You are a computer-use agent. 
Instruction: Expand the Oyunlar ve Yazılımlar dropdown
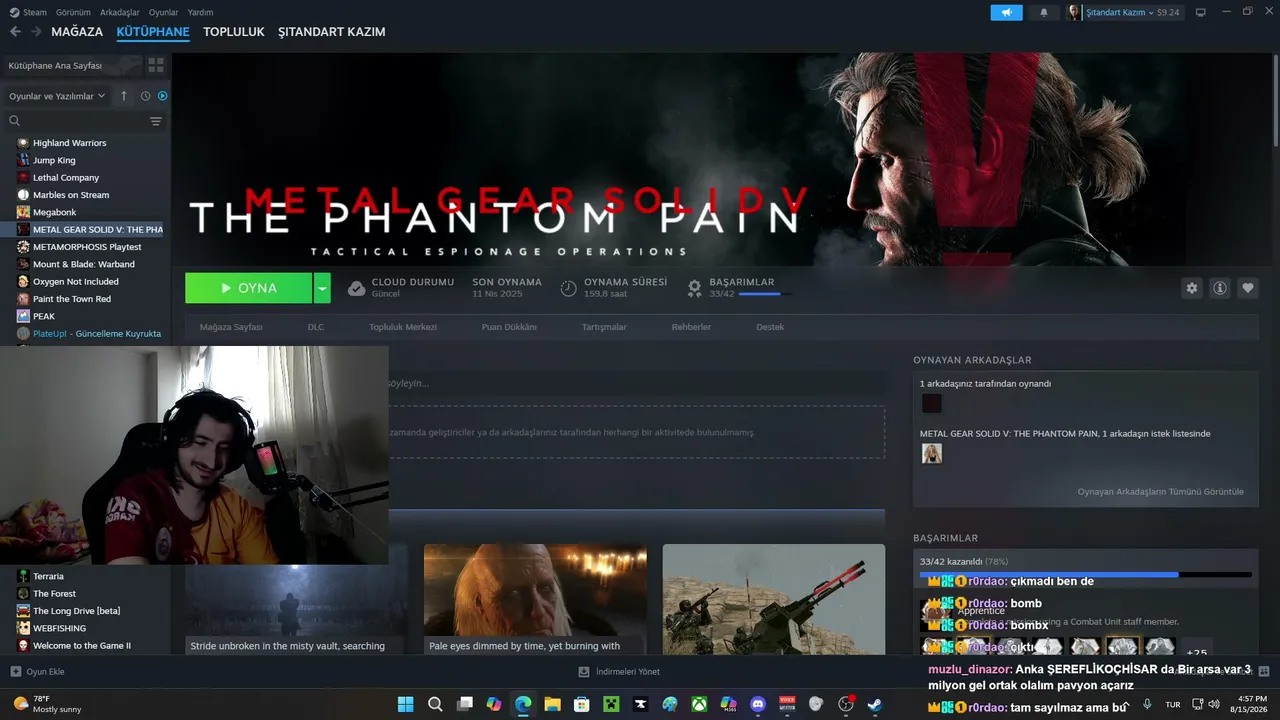(x=57, y=96)
